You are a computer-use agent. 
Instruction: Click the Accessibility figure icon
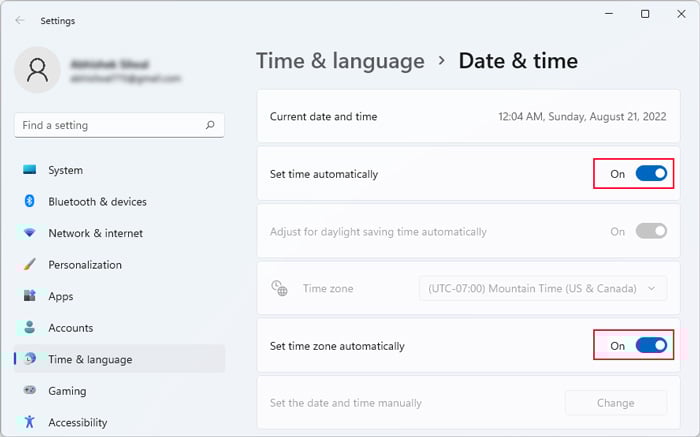click(29, 422)
